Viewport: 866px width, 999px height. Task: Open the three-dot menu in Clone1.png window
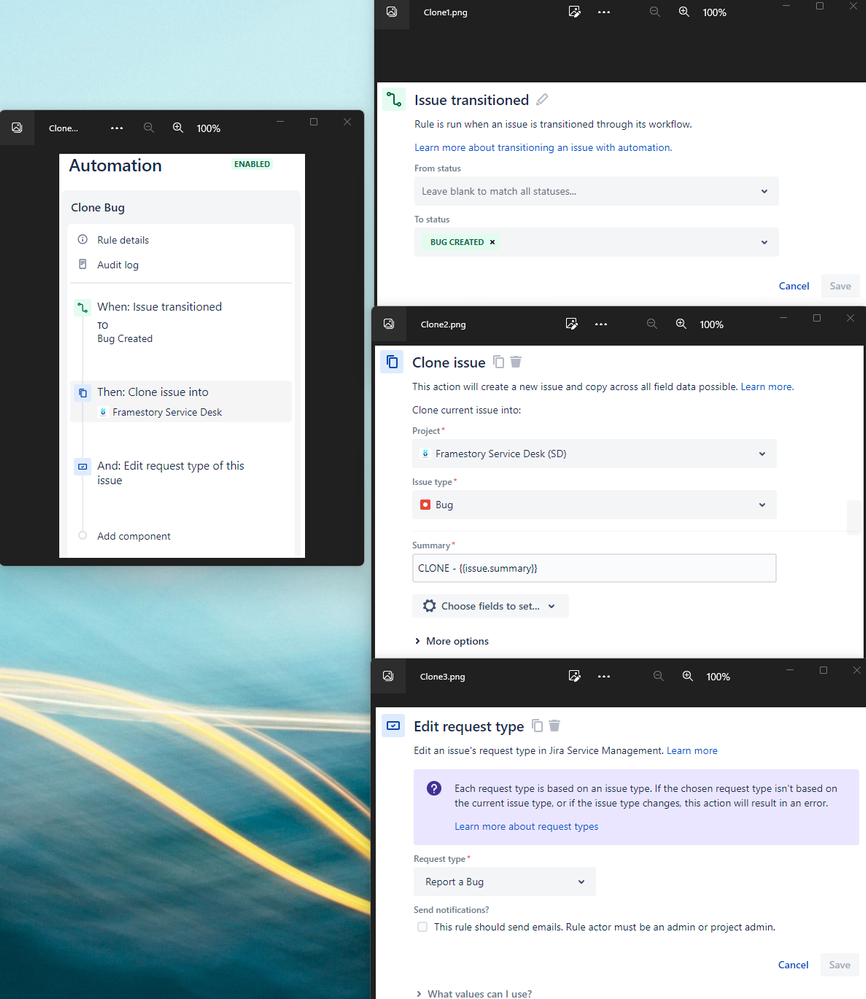coord(603,12)
